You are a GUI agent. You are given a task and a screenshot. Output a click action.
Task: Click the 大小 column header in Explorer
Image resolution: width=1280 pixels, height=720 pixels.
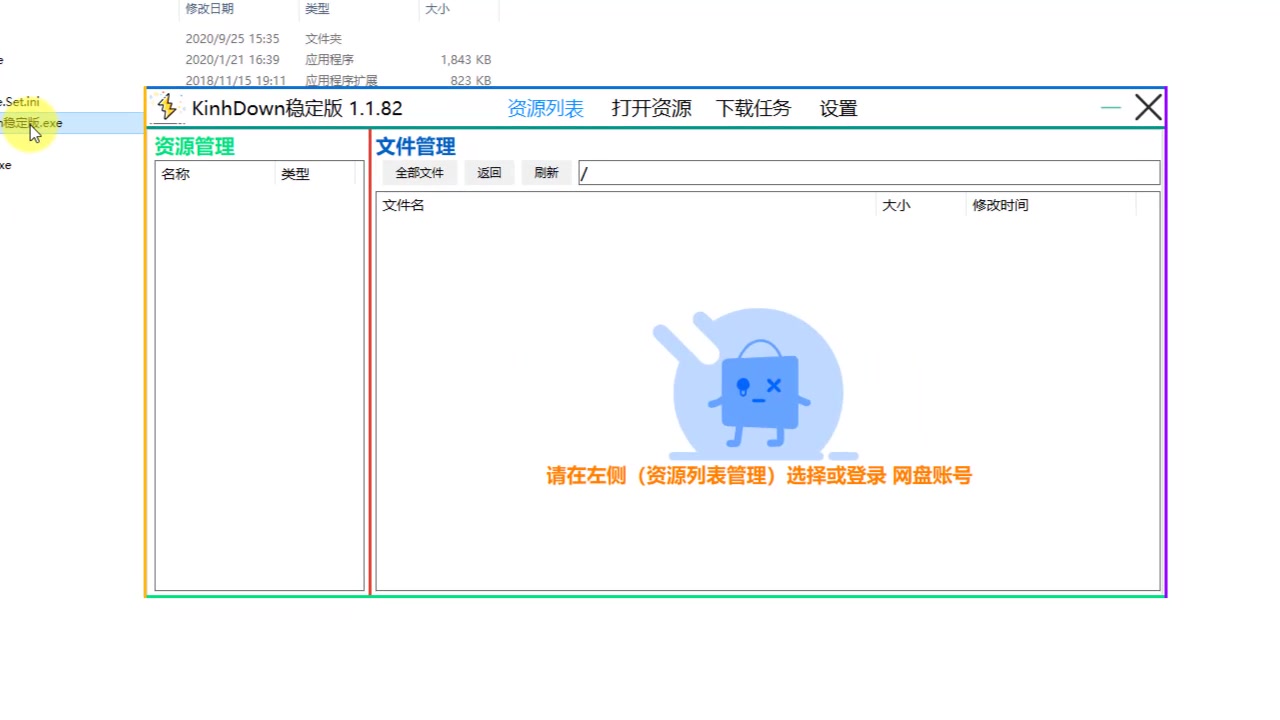(x=458, y=9)
